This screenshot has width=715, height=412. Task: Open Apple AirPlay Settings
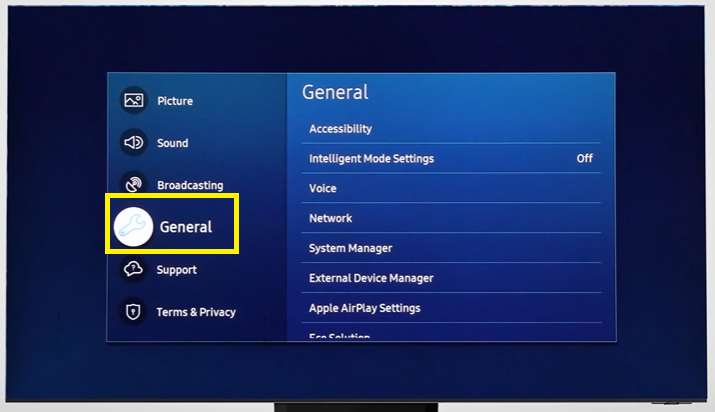tap(451, 308)
